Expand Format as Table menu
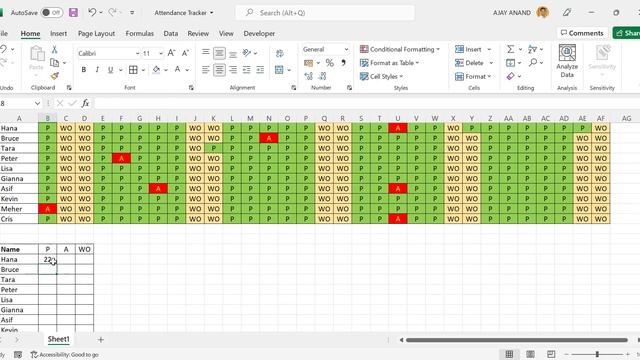This screenshot has height=360, width=640. point(389,63)
